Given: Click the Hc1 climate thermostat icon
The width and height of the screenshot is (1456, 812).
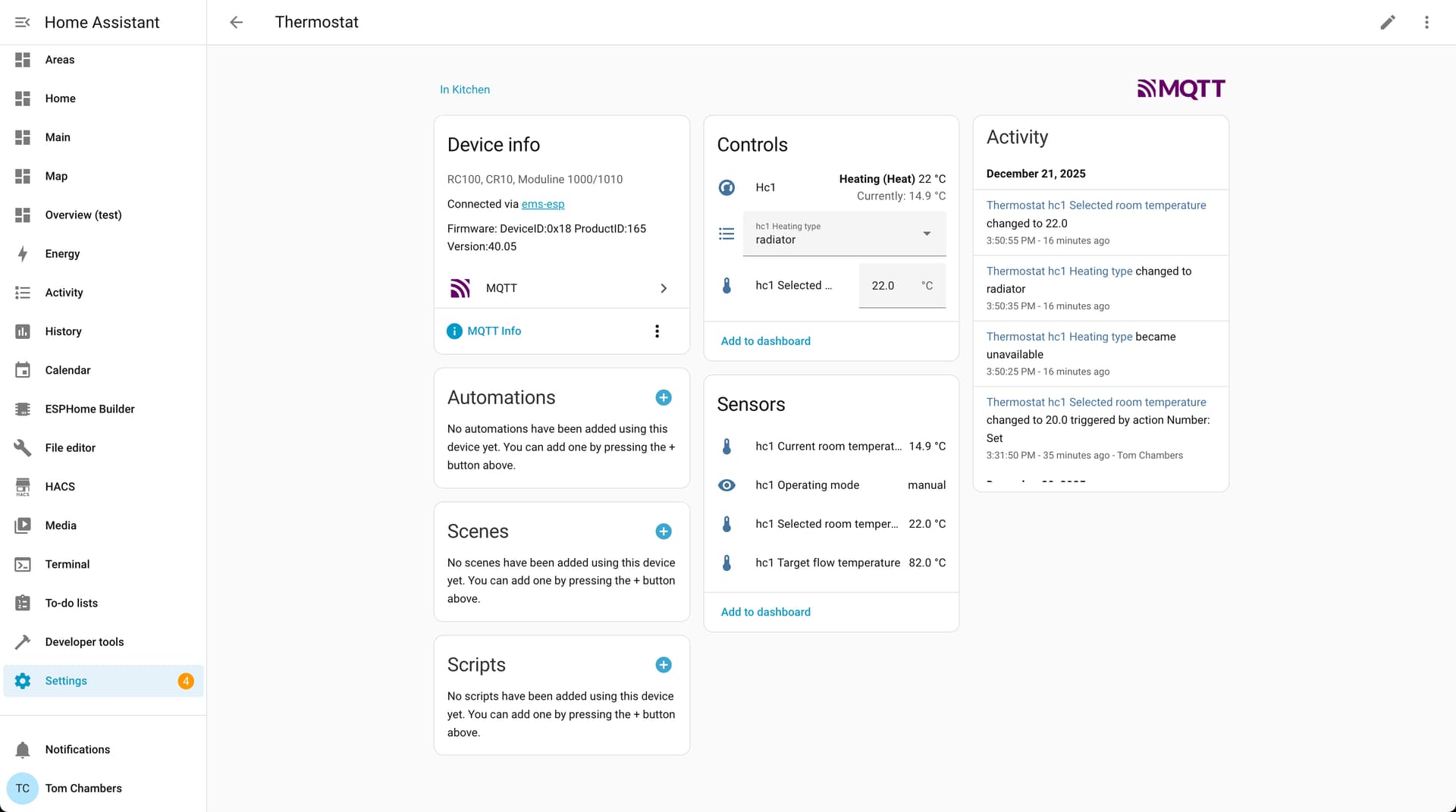Looking at the screenshot, I should [726, 187].
